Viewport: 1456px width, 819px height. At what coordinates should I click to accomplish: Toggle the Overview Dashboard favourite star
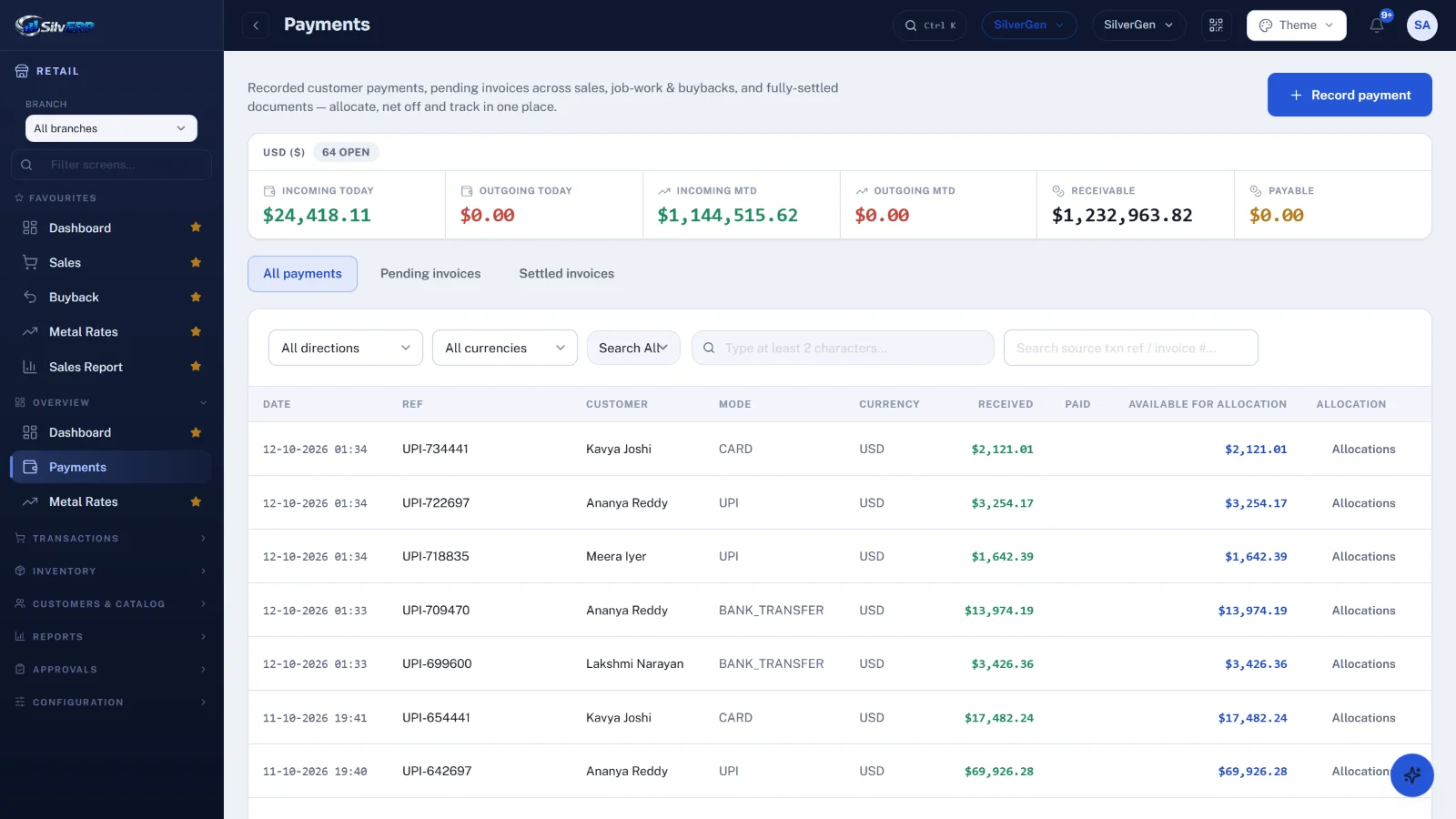196,432
